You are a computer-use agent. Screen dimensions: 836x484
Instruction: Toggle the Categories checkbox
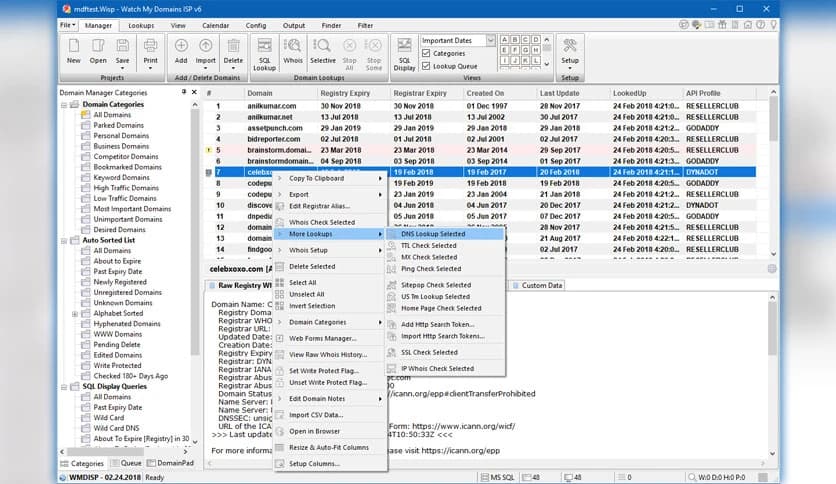(x=427, y=53)
